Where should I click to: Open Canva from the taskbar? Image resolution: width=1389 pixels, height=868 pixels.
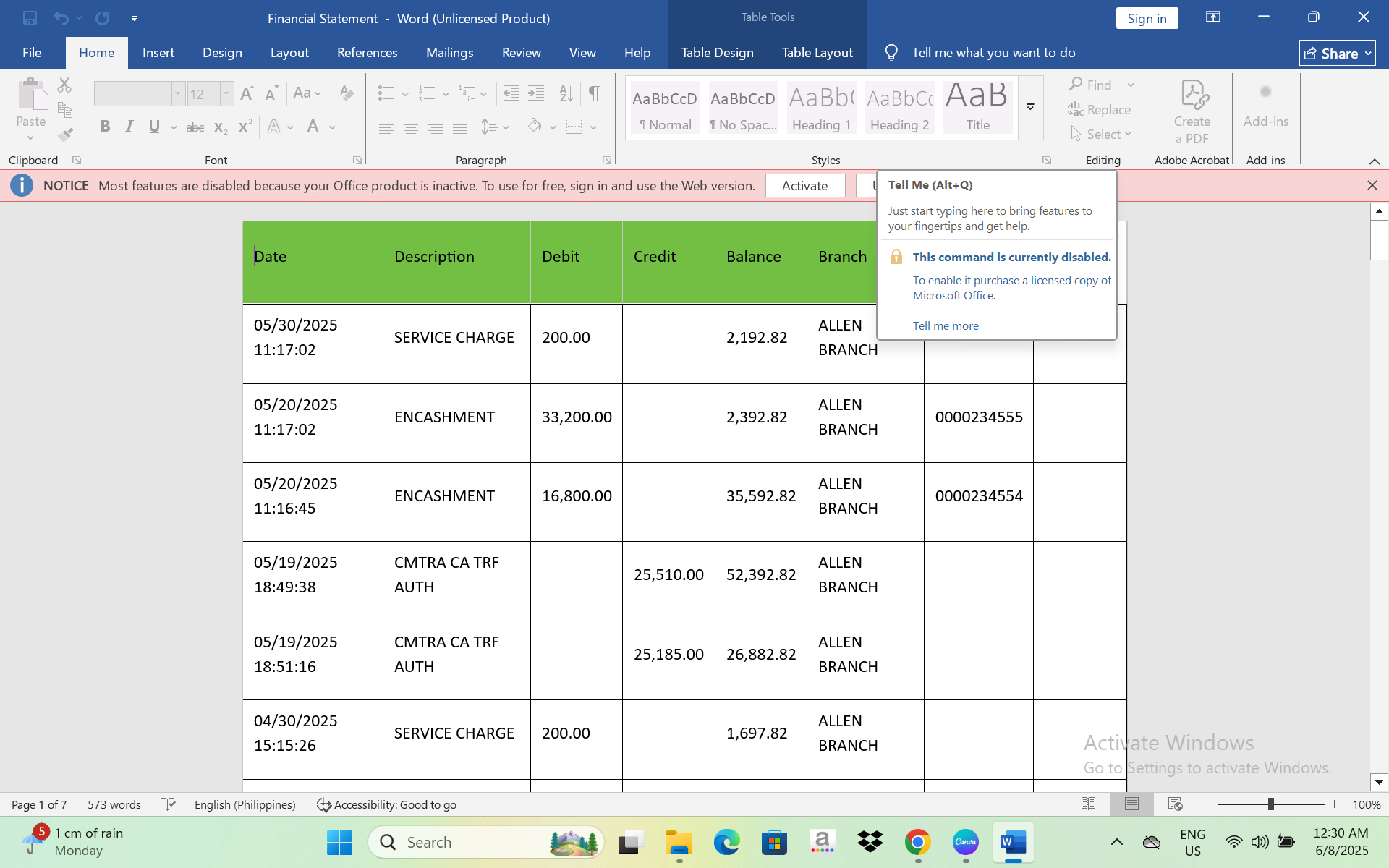tap(966, 842)
